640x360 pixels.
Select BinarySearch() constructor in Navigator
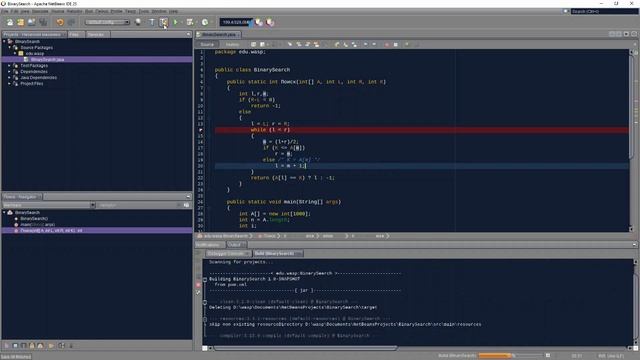tap(33, 219)
